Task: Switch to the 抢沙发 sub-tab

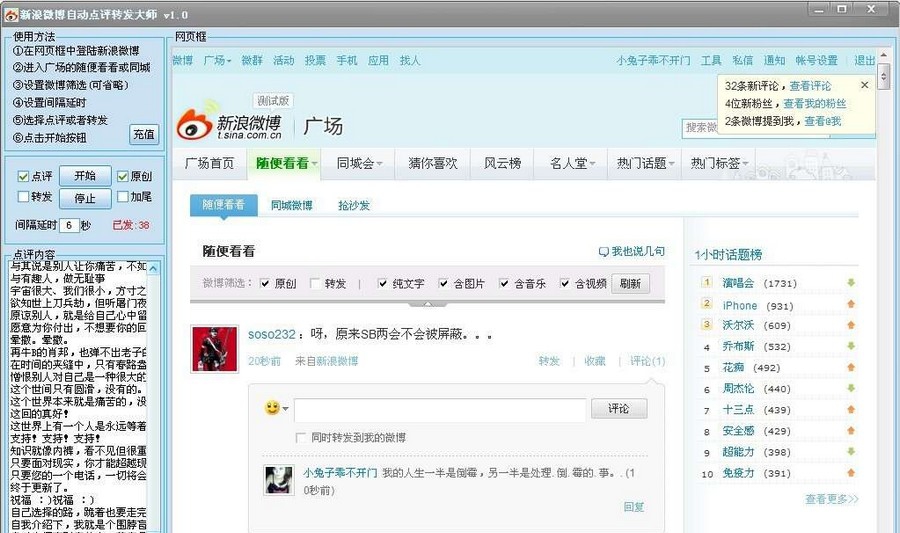Action: coord(354,205)
